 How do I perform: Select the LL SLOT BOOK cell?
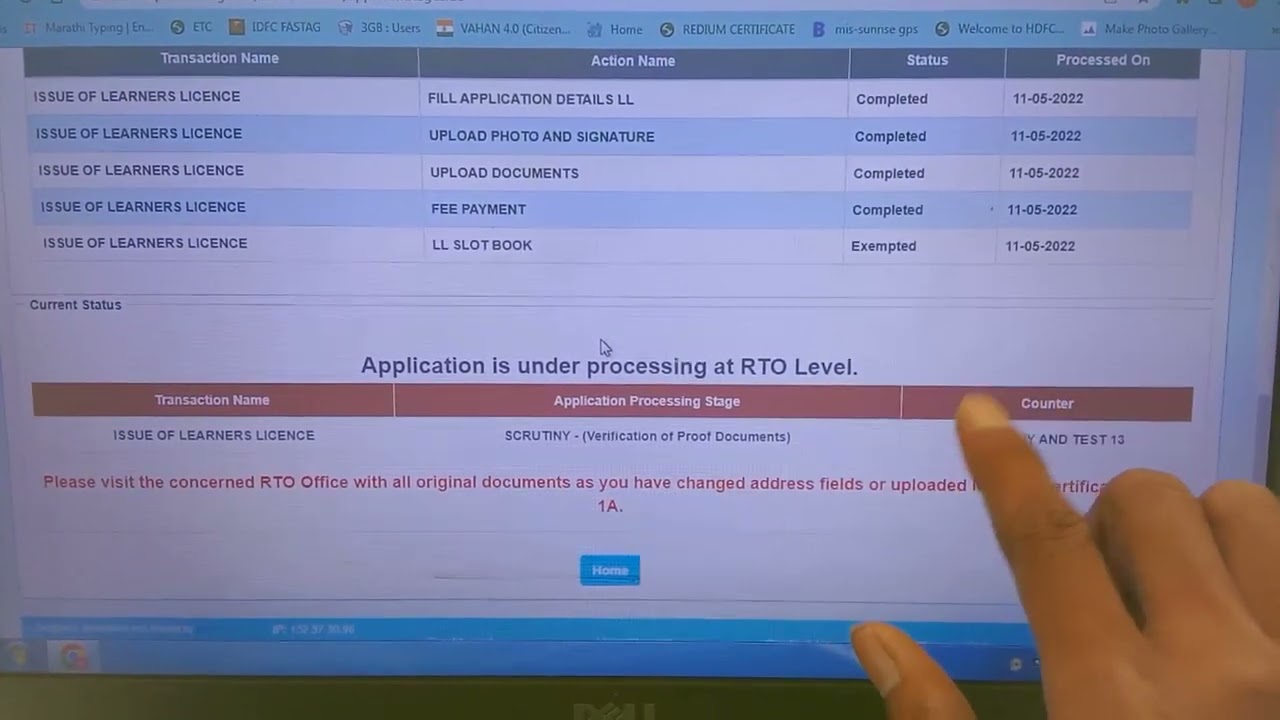pos(482,245)
